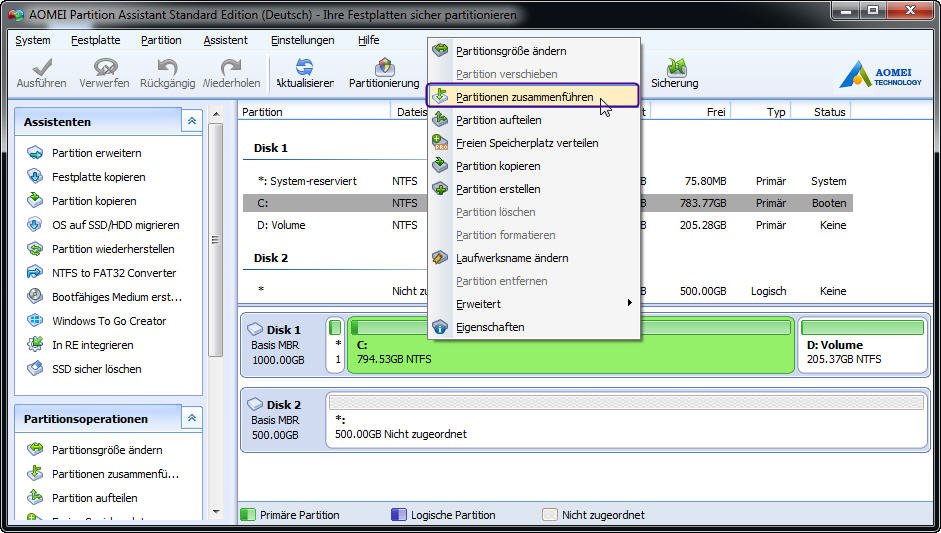The image size is (941, 533).
Task: Open the Festplatte menu
Action: (95, 40)
